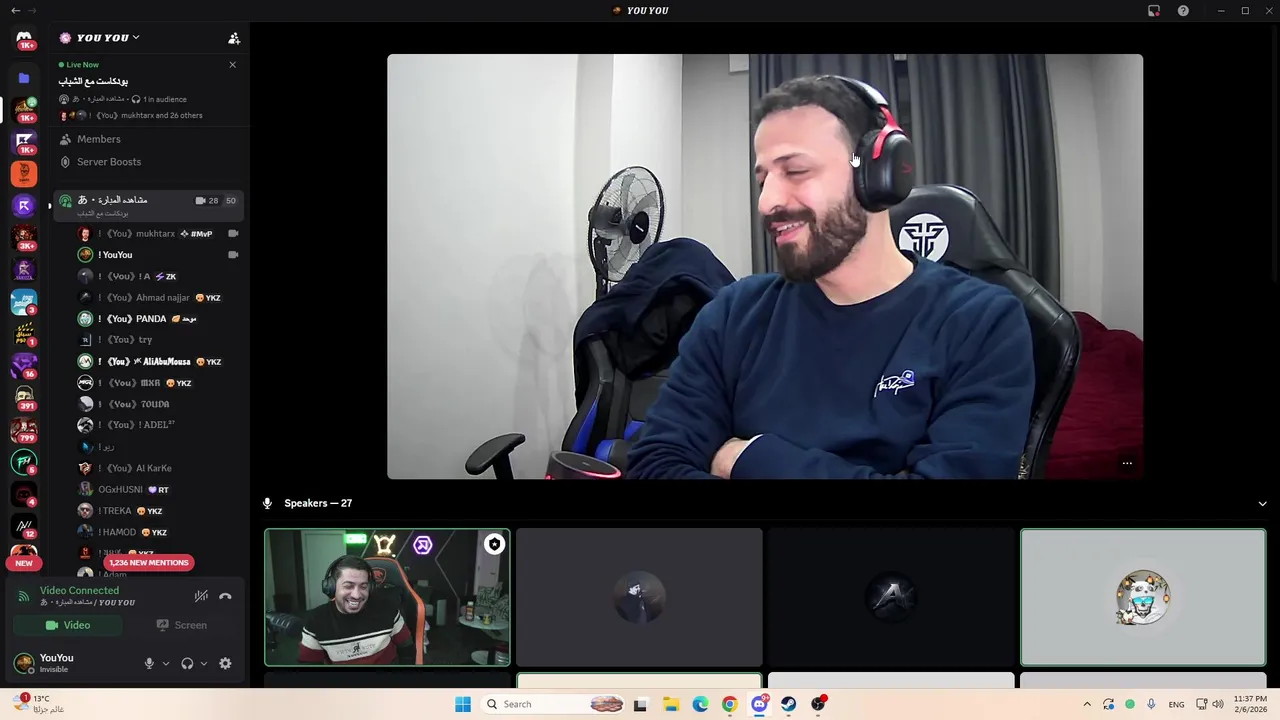The width and height of the screenshot is (1280, 720).
Task: Open Windows Start menu
Action: point(463,704)
